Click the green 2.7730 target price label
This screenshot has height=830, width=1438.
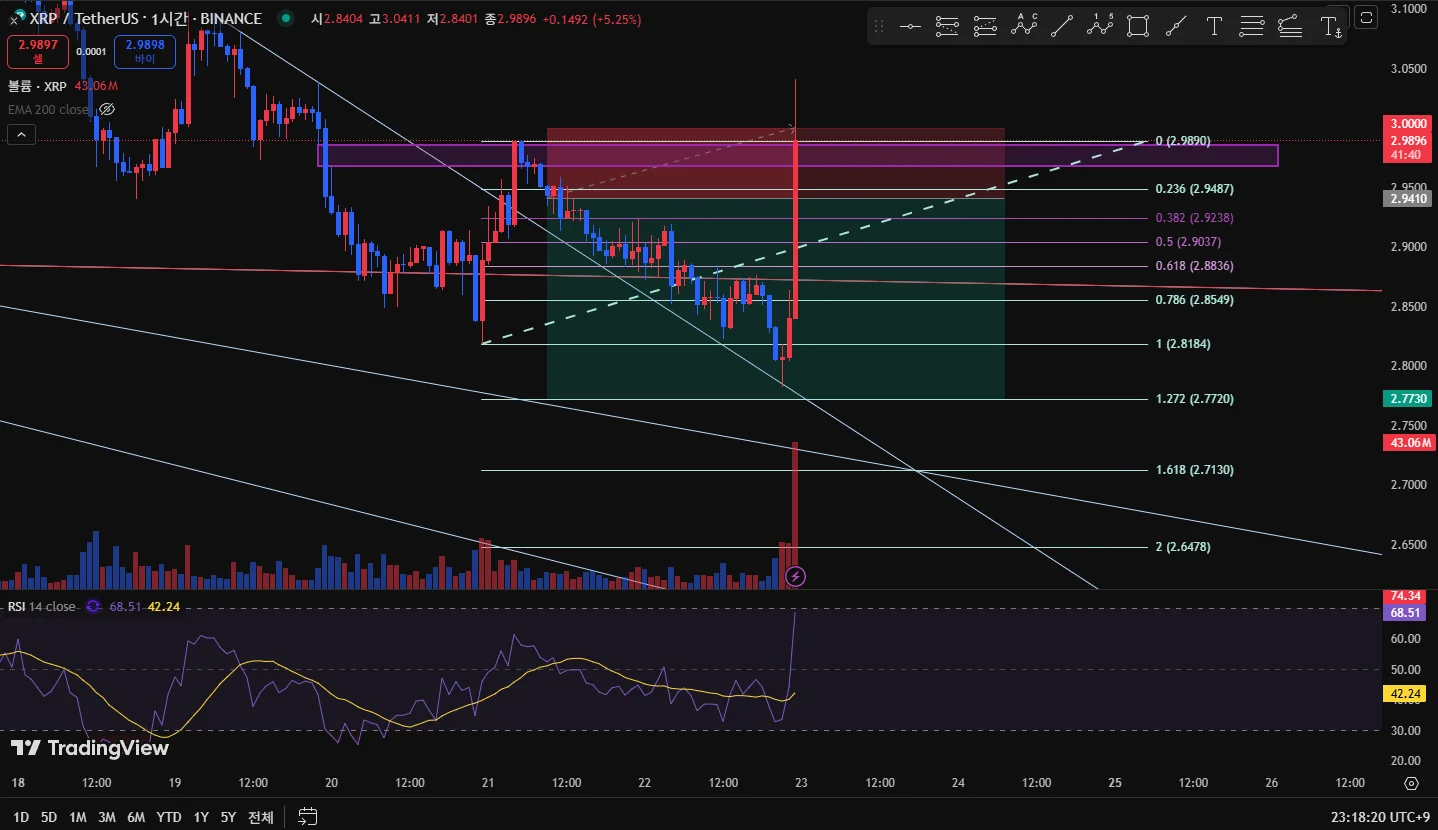(1408, 399)
